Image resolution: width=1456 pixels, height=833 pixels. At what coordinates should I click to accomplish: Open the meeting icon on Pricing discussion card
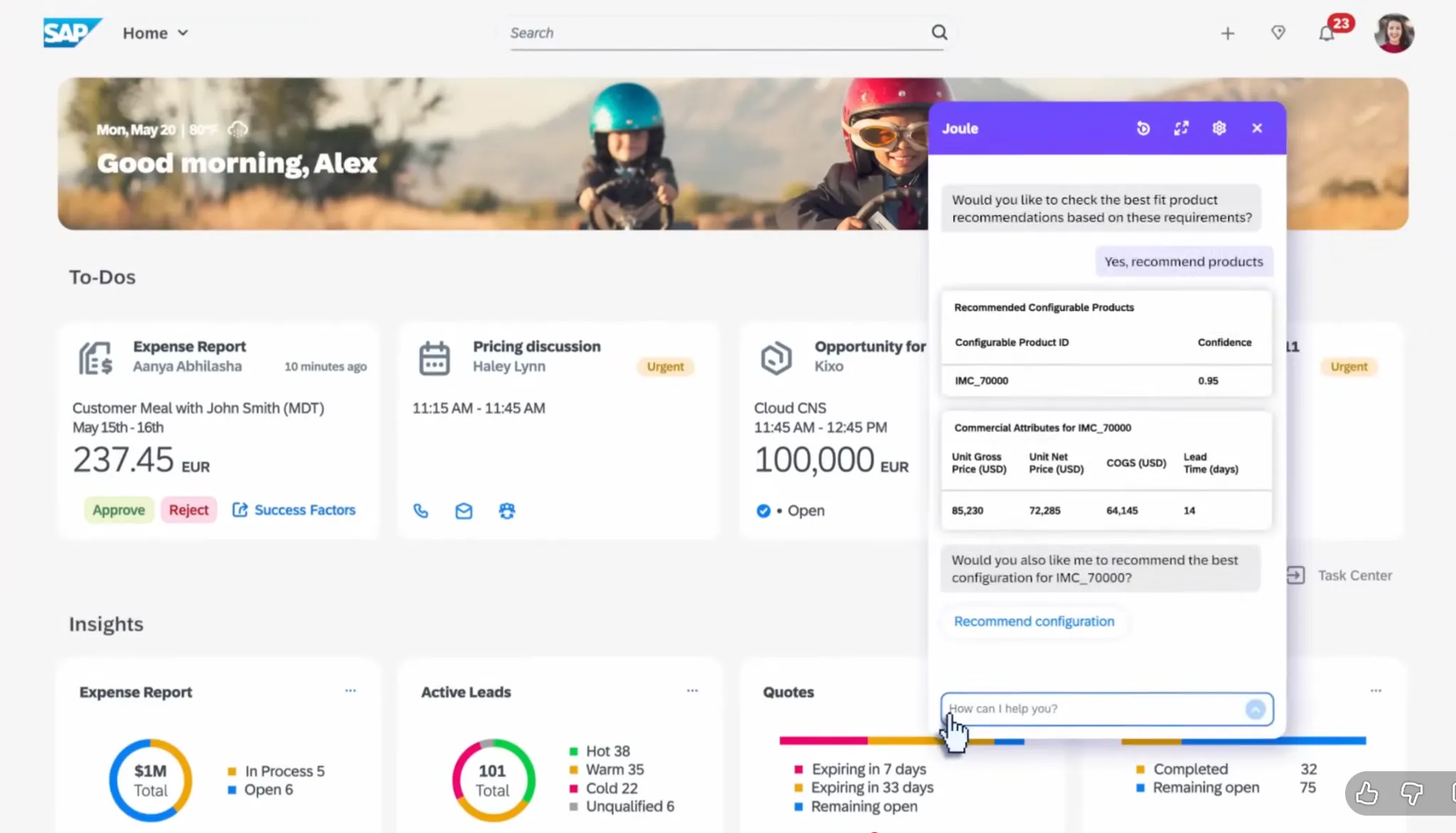(507, 511)
